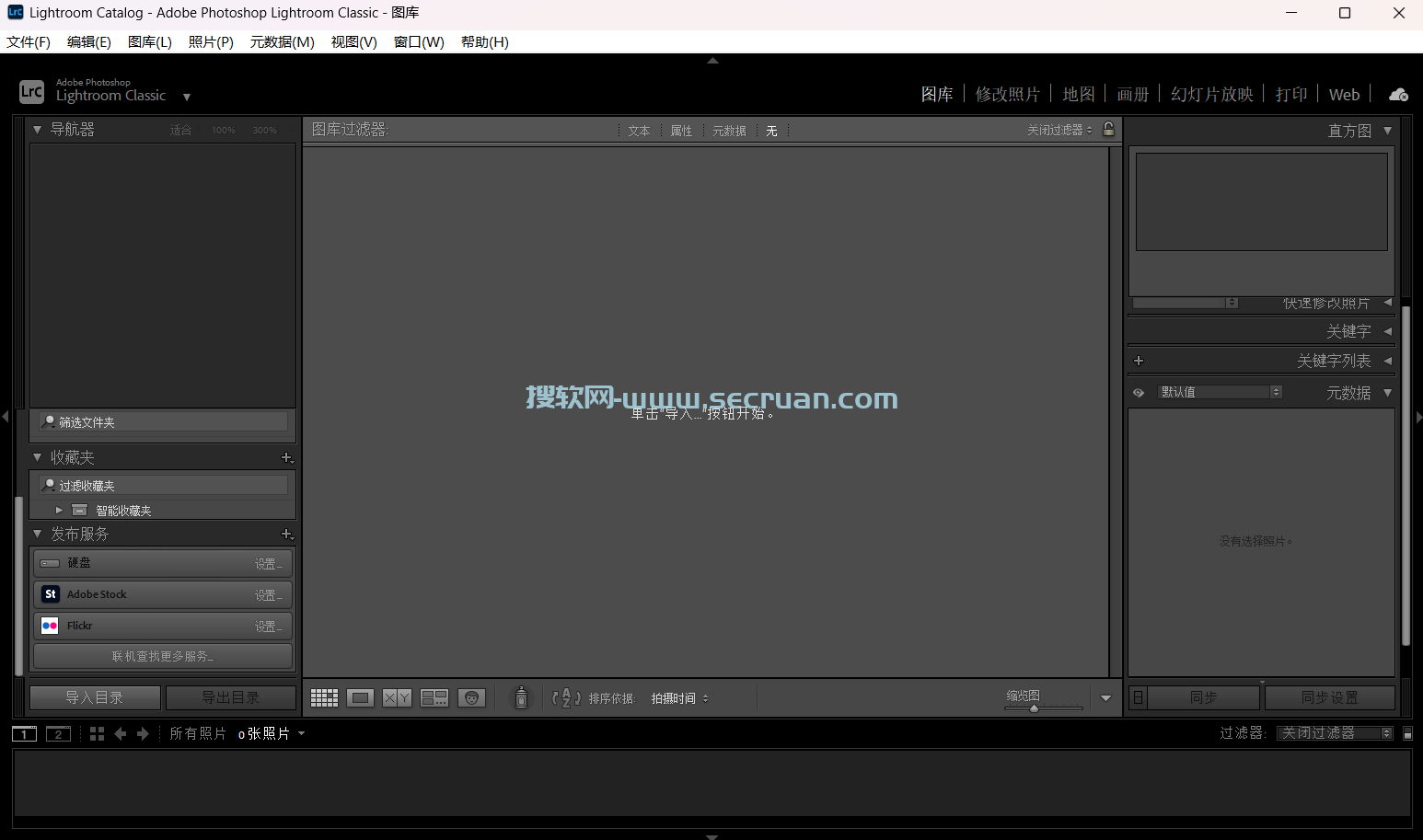The height and width of the screenshot is (840, 1423).
Task: Switch to Grid view icon
Action: pyautogui.click(x=324, y=698)
